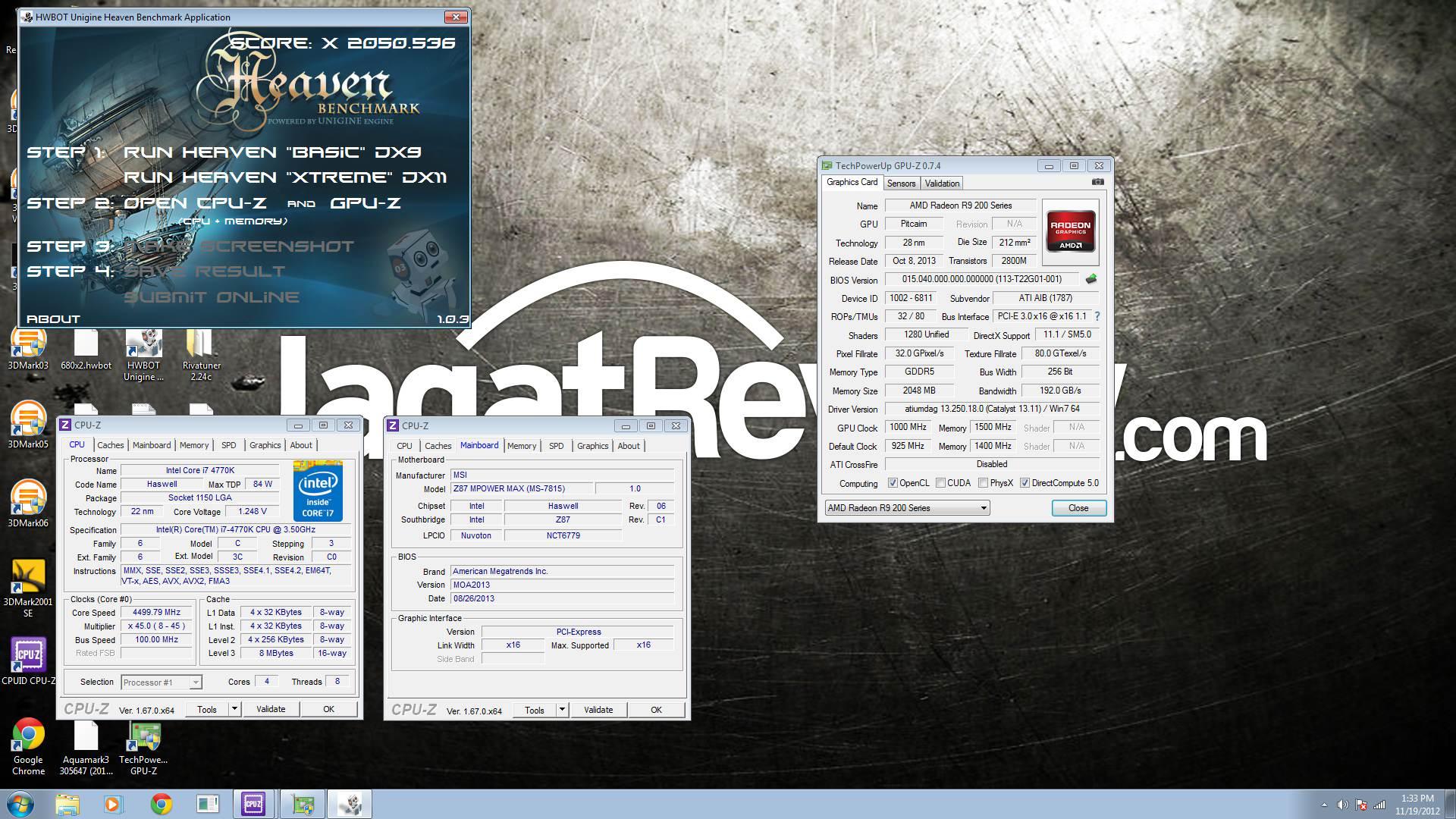This screenshot has height=819, width=1456.
Task: Open the Aquamark3 305647 file on desktop
Action: tap(86, 746)
